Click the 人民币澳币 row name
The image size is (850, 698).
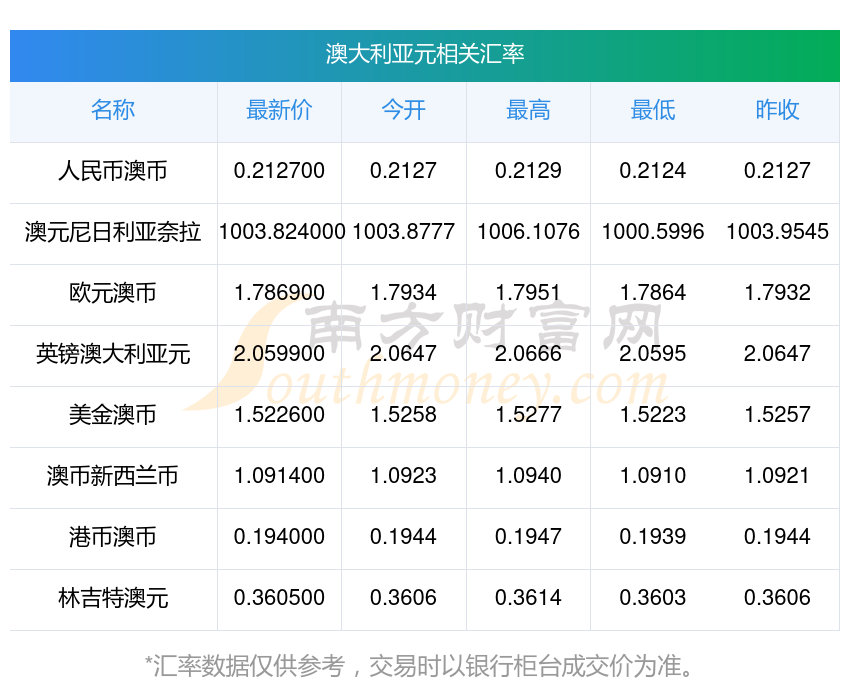coord(113,171)
